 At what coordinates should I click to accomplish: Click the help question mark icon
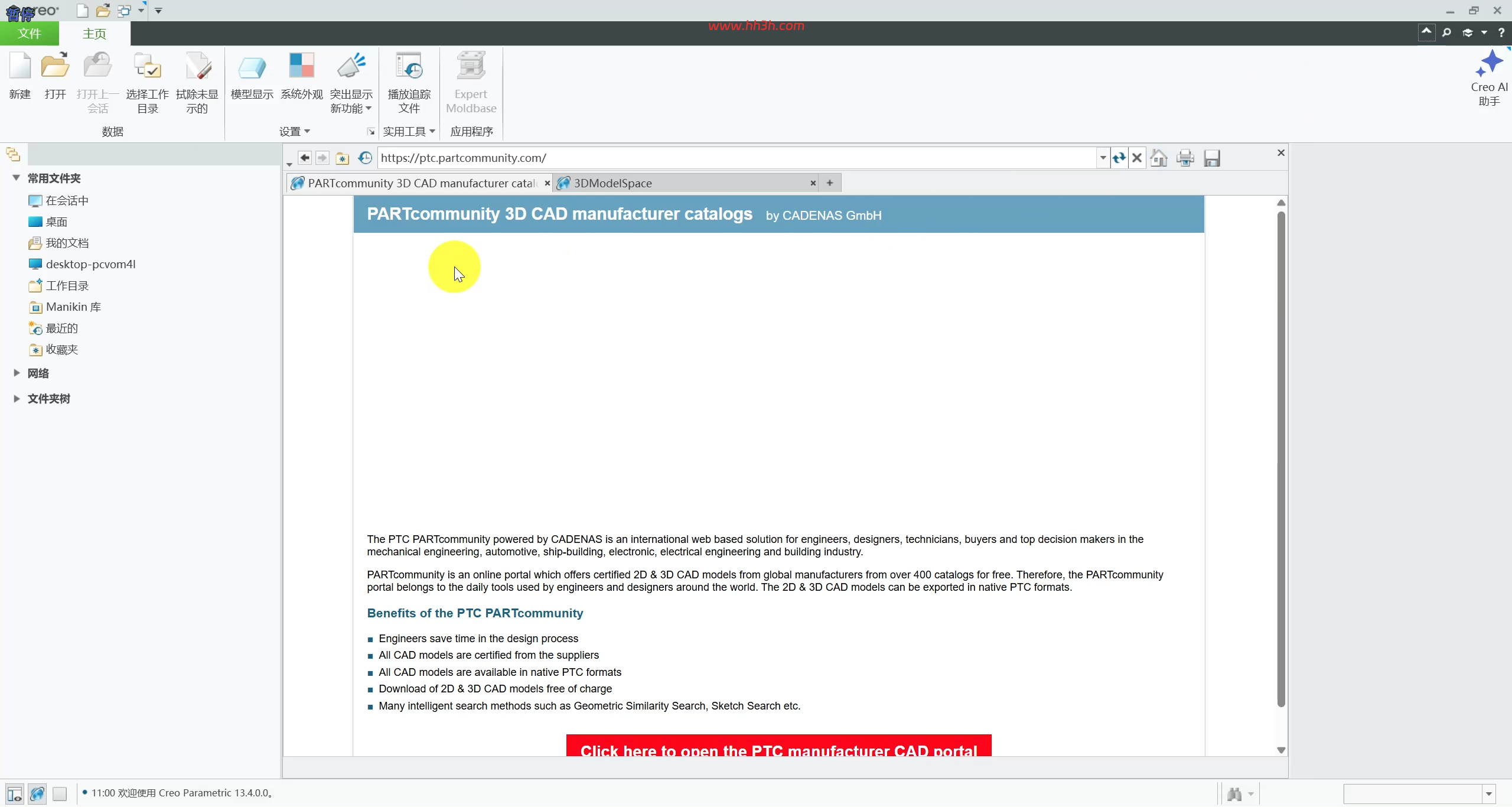click(x=1501, y=32)
